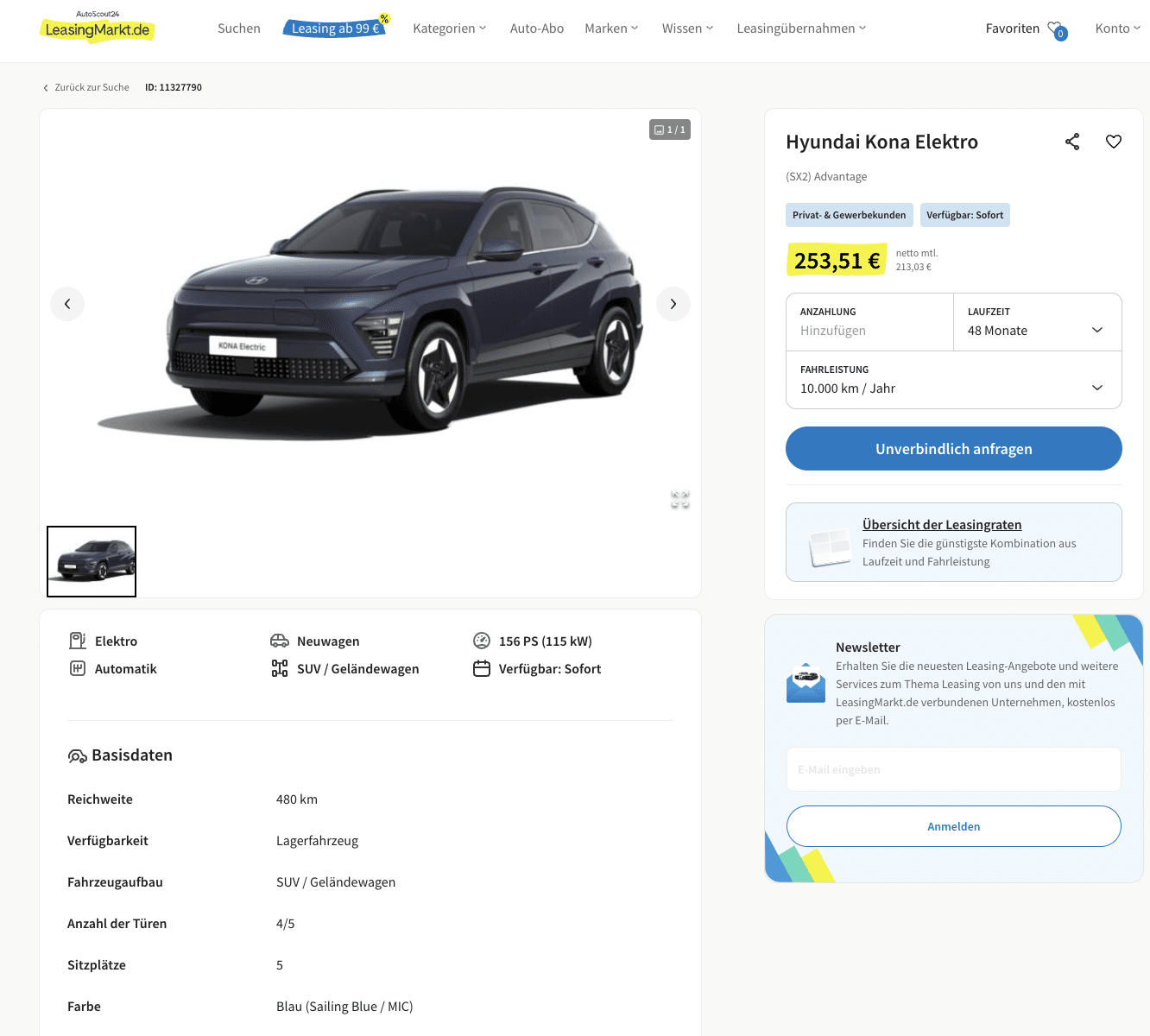Click the Basisdaten section icon
1150x1036 pixels.
(x=77, y=756)
